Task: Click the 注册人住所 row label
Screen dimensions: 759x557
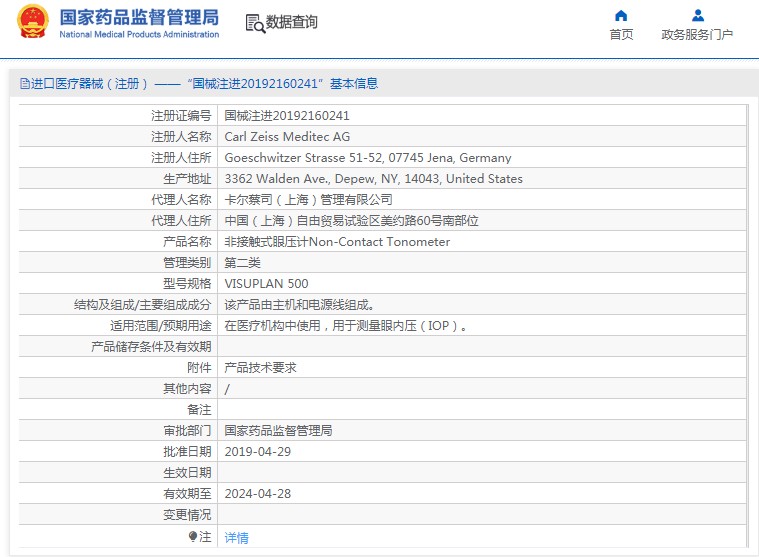Action: point(181,158)
